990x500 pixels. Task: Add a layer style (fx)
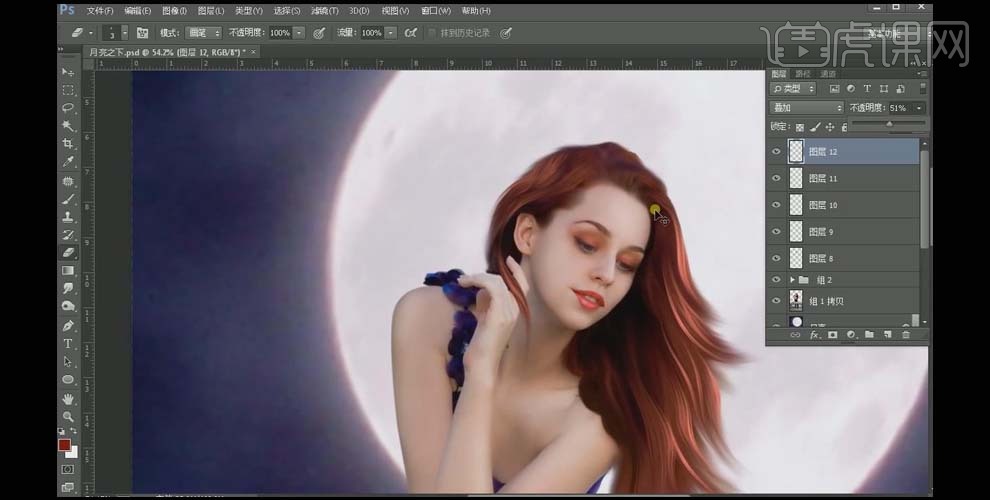814,335
